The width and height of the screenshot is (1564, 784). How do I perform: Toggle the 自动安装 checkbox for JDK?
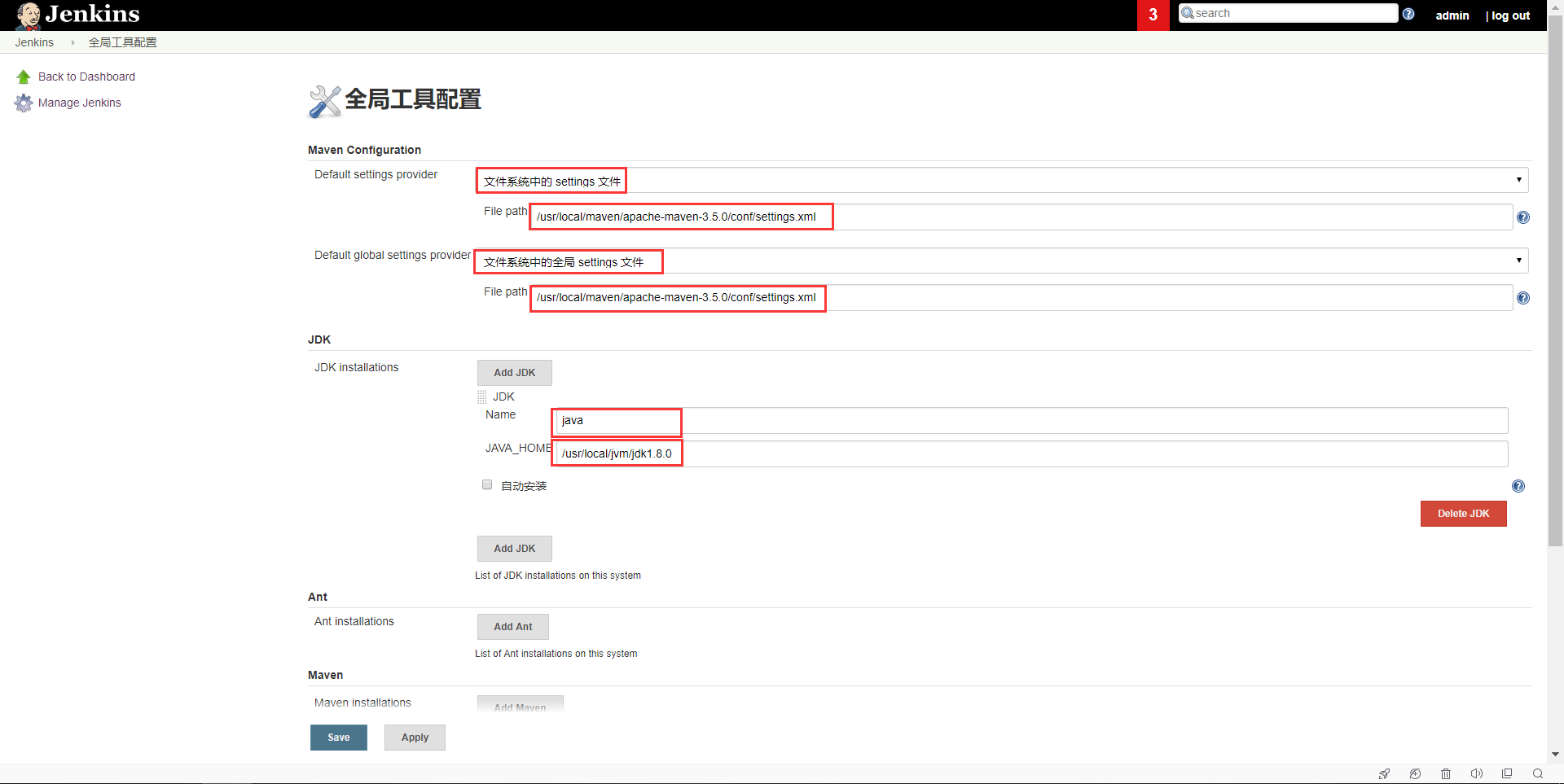coord(487,484)
